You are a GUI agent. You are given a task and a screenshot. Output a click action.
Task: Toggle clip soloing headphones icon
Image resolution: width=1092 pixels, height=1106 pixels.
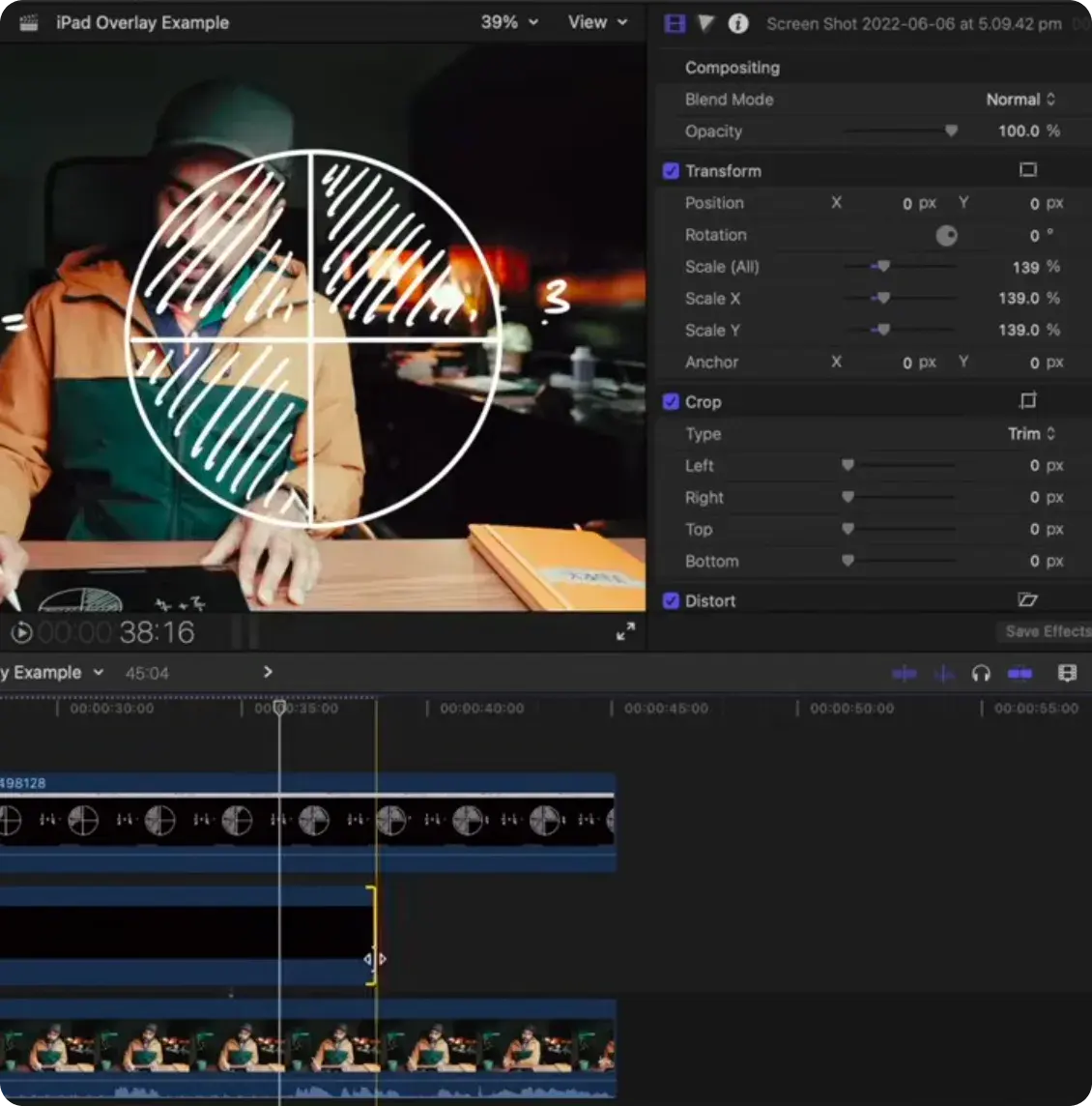(x=981, y=674)
